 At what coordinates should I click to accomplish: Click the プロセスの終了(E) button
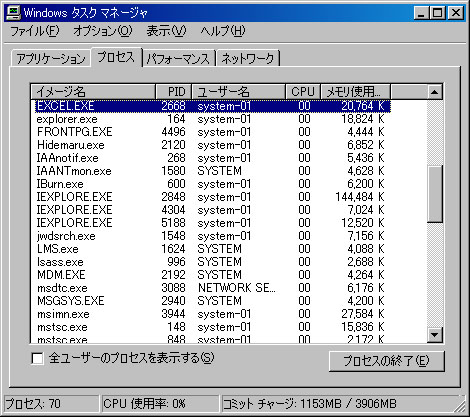(387, 361)
